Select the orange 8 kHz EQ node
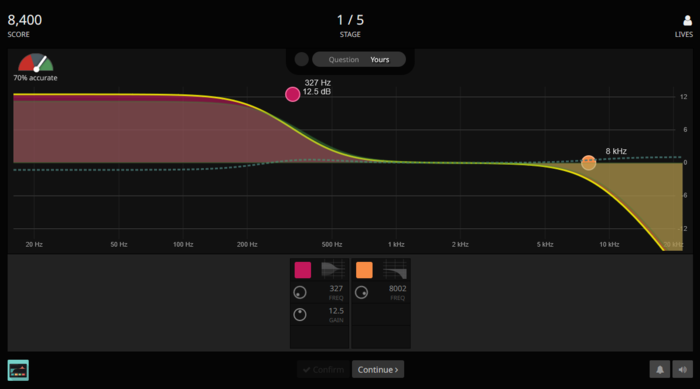 pos(588,163)
